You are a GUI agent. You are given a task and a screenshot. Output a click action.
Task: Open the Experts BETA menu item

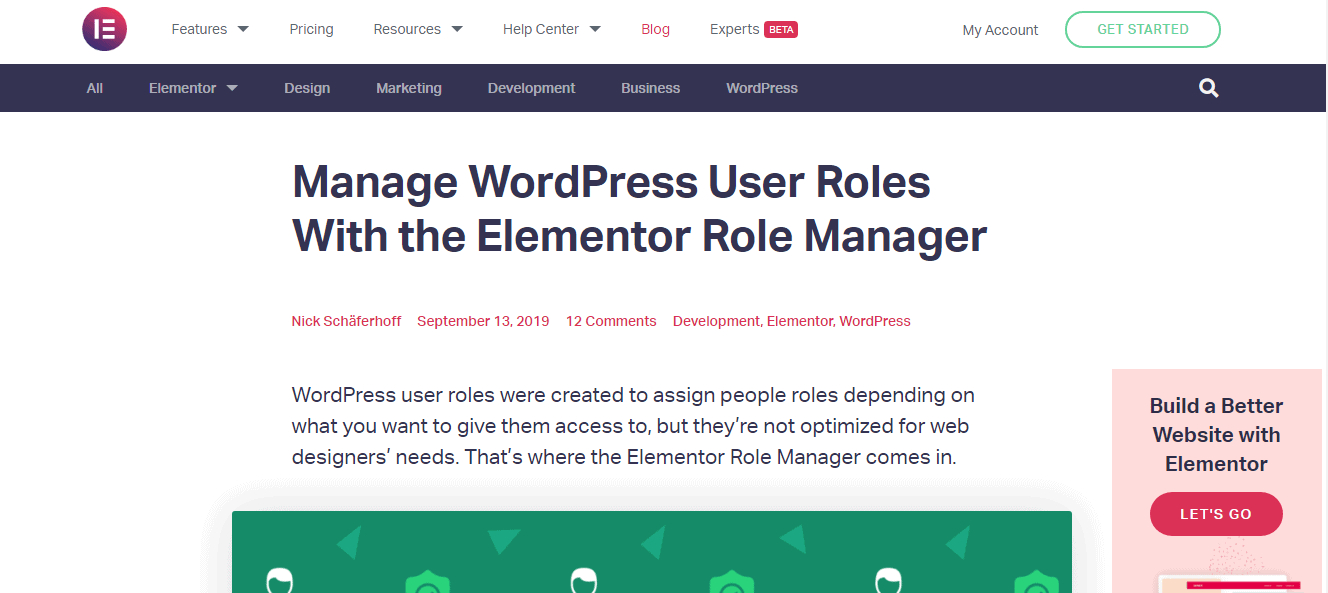click(753, 29)
